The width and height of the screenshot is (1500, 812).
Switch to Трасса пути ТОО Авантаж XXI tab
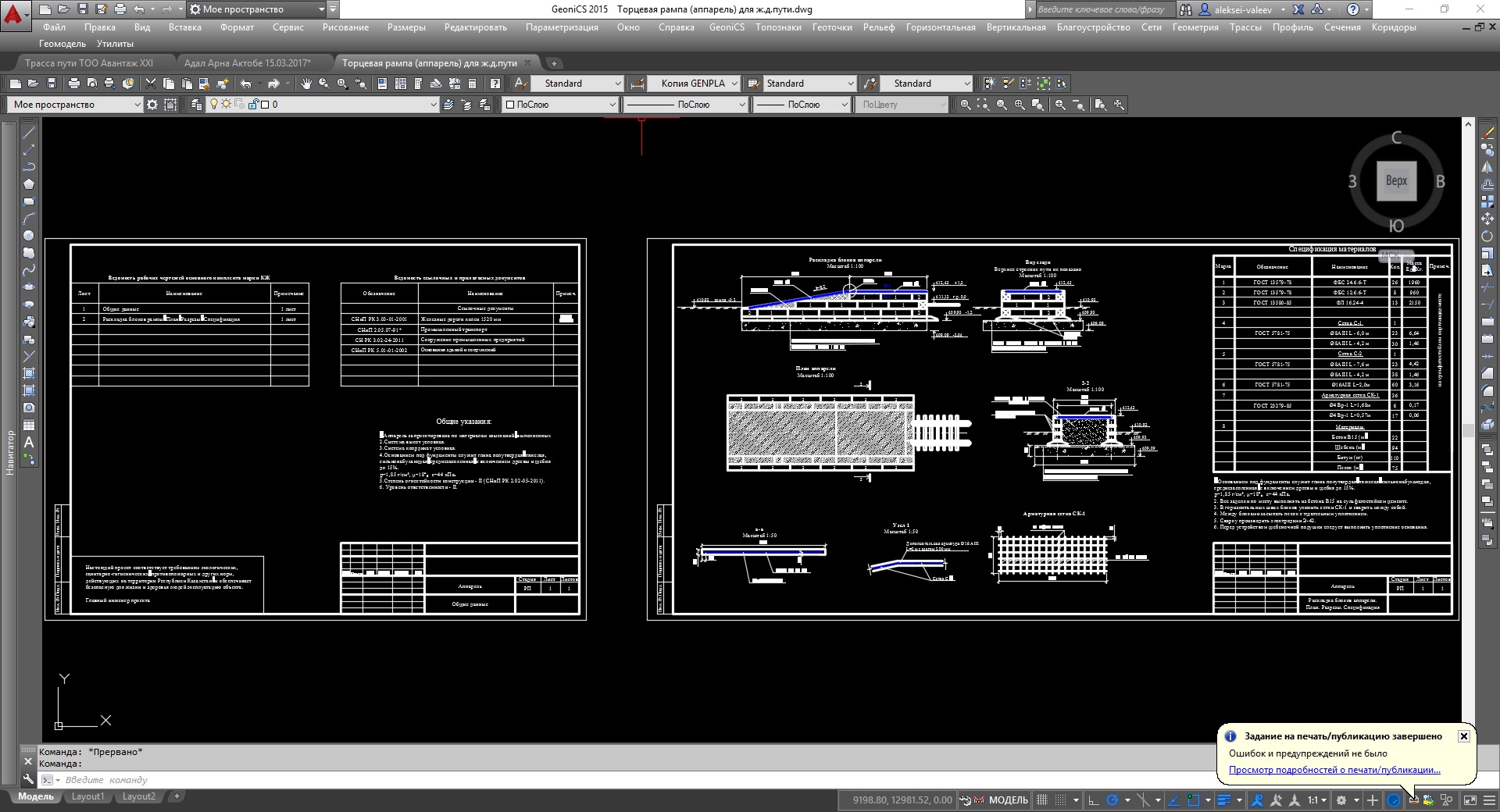coord(89,63)
